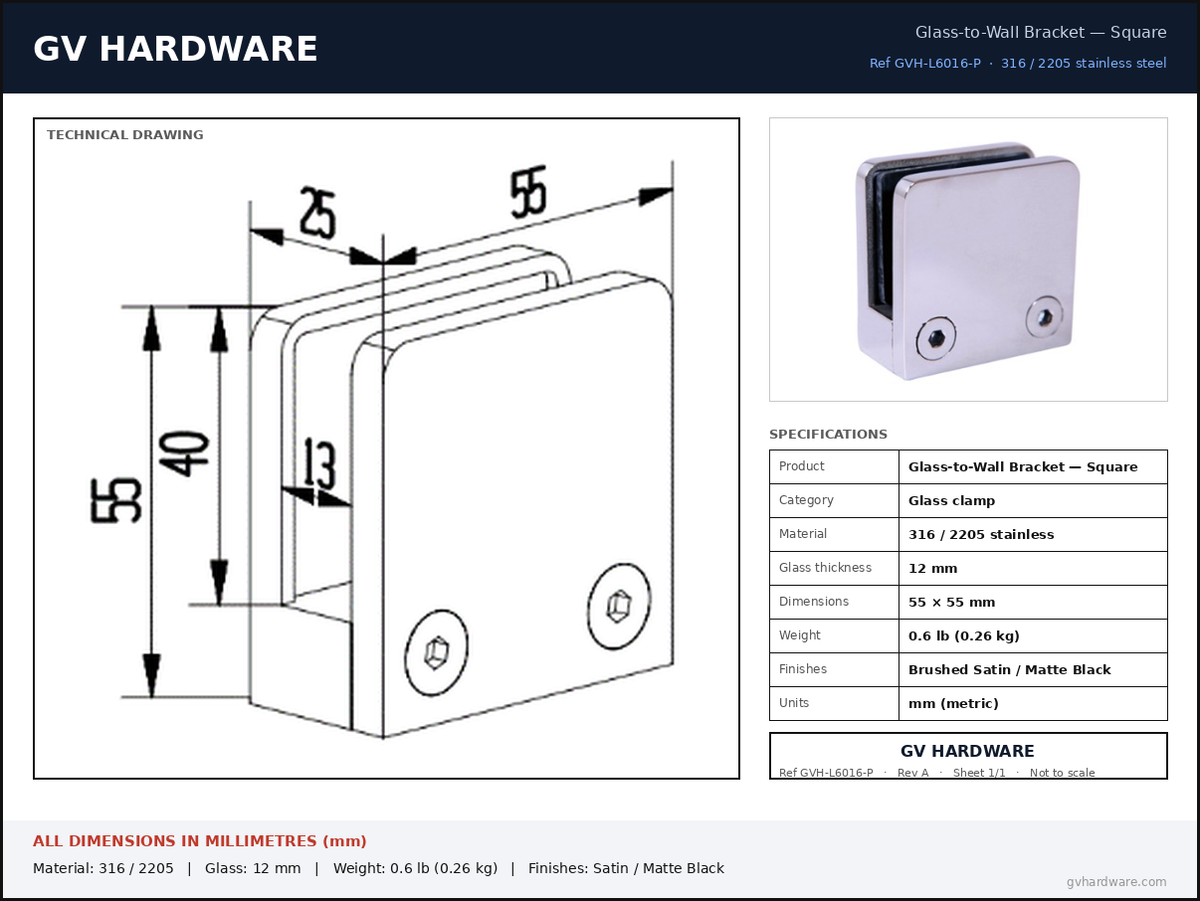Screen dimensions: 1200x901
Task: Click the vertical 55 overall height dimension
Action: pyautogui.click(x=116, y=500)
